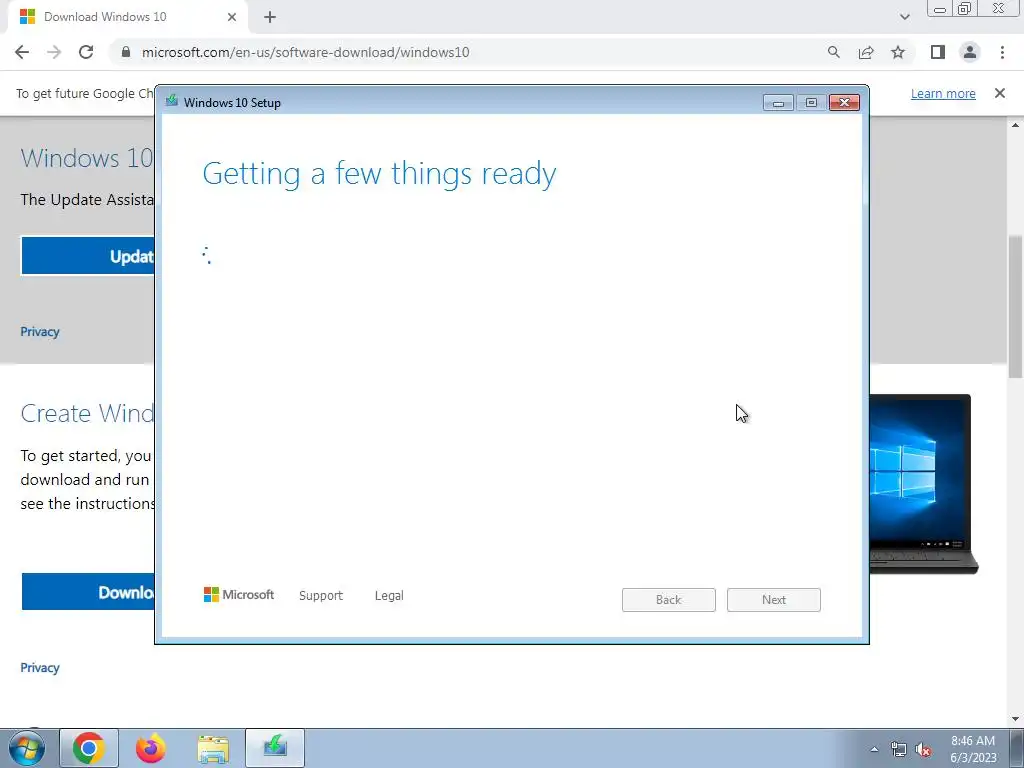The image size is (1024, 768).
Task: Open the Privacy link under Update button
Action: click(40, 332)
